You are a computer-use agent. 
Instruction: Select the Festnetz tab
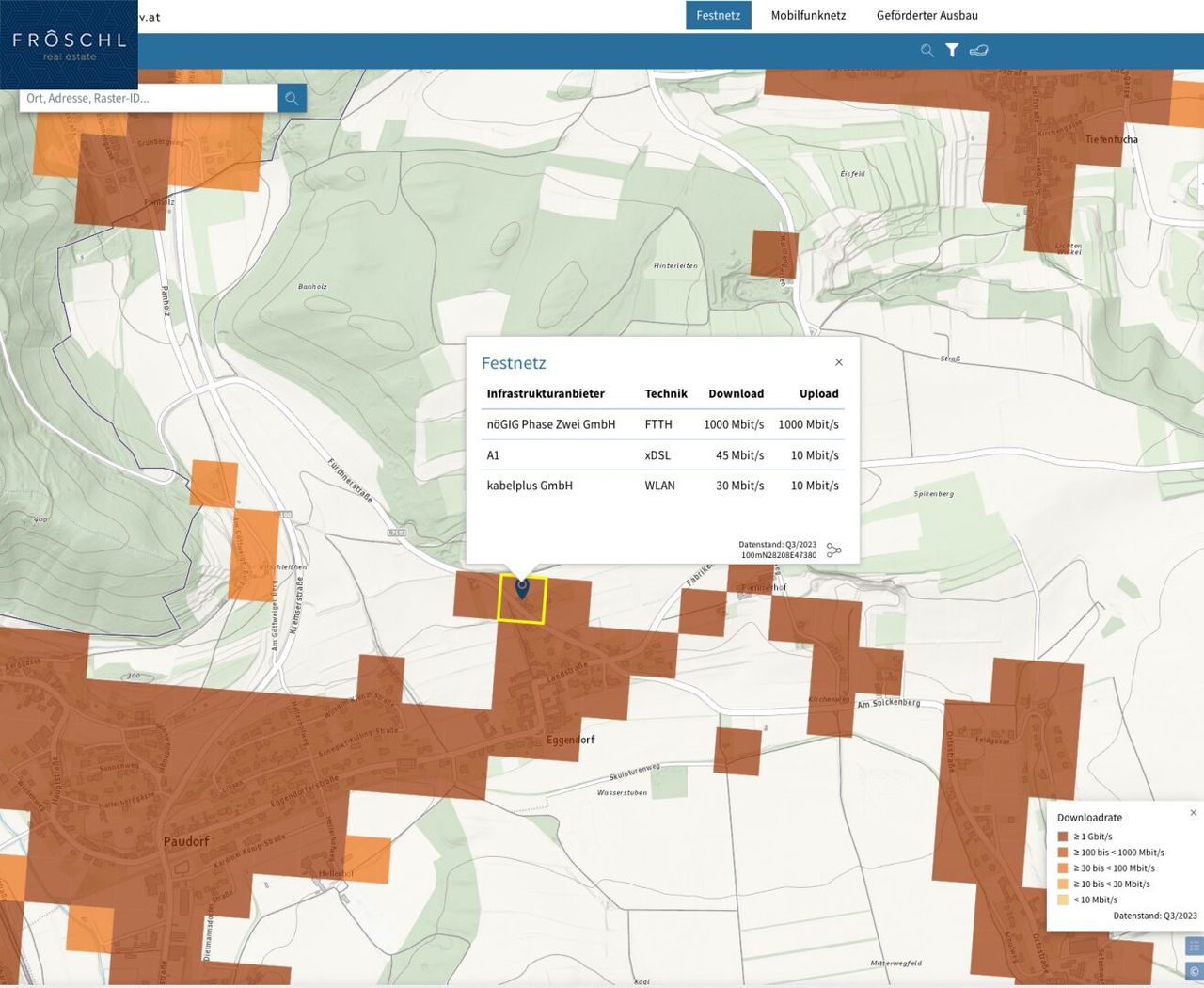(x=718, y=15)
